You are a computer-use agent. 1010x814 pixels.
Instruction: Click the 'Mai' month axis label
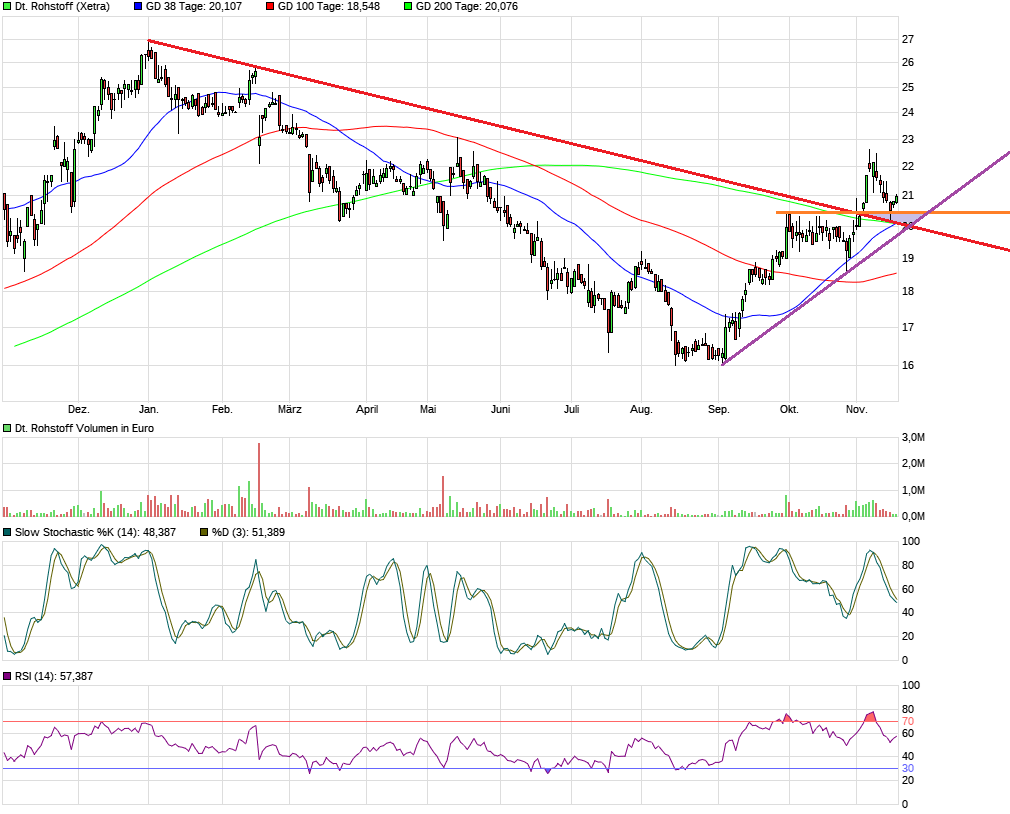pyautogui.click(x=428, y=410)
